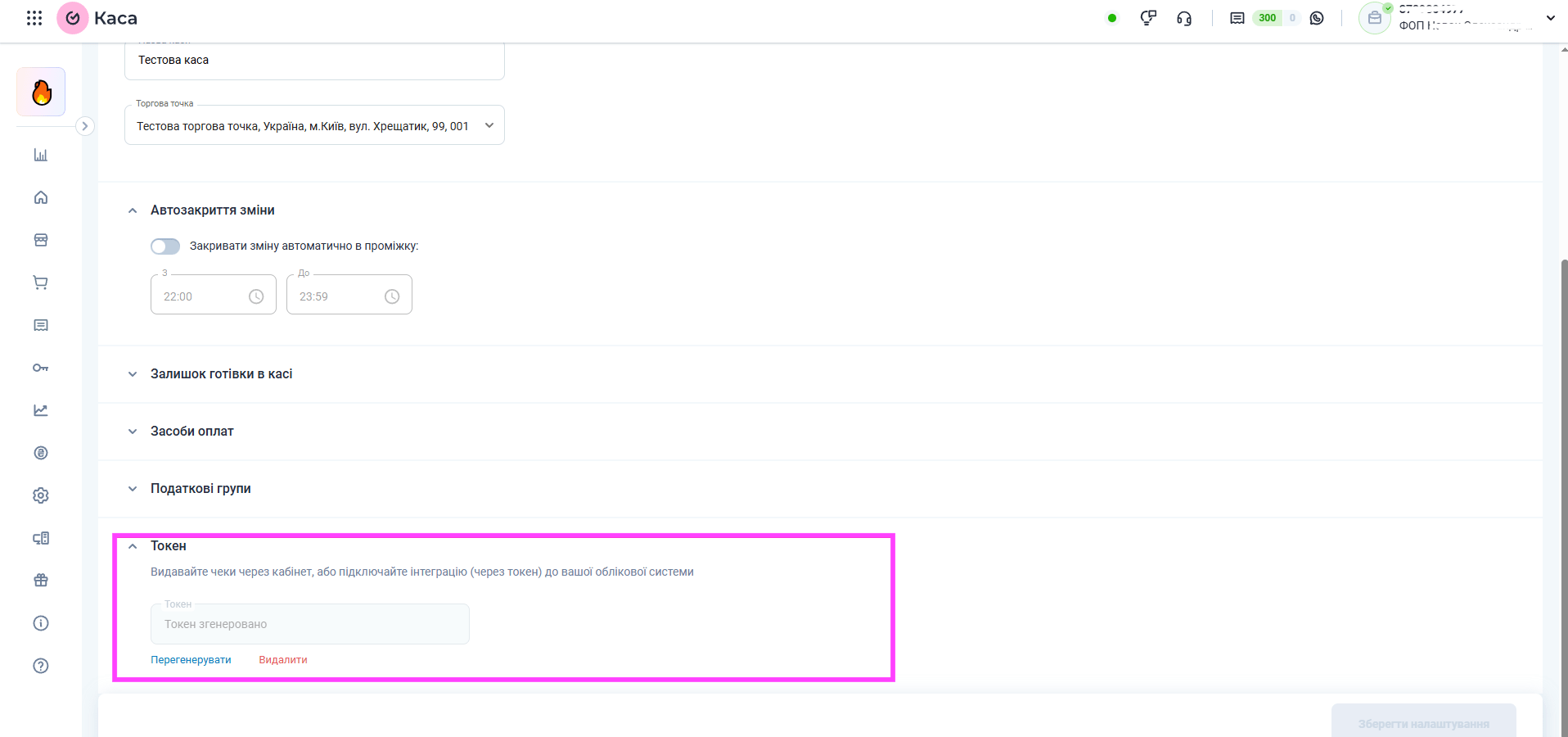Open the shopping cart section
This screenshot has width=1568, height=737.
(41, 283)
